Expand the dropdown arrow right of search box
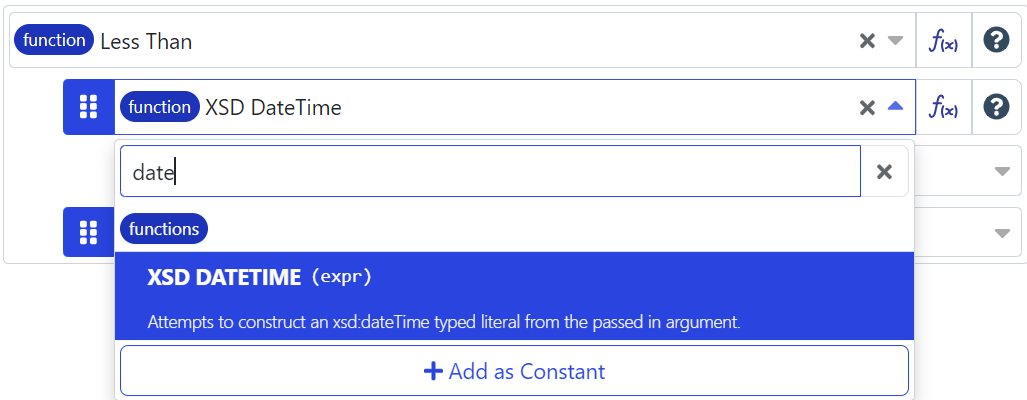This screenshot has height=400, width=1027. coord(1002,172)
